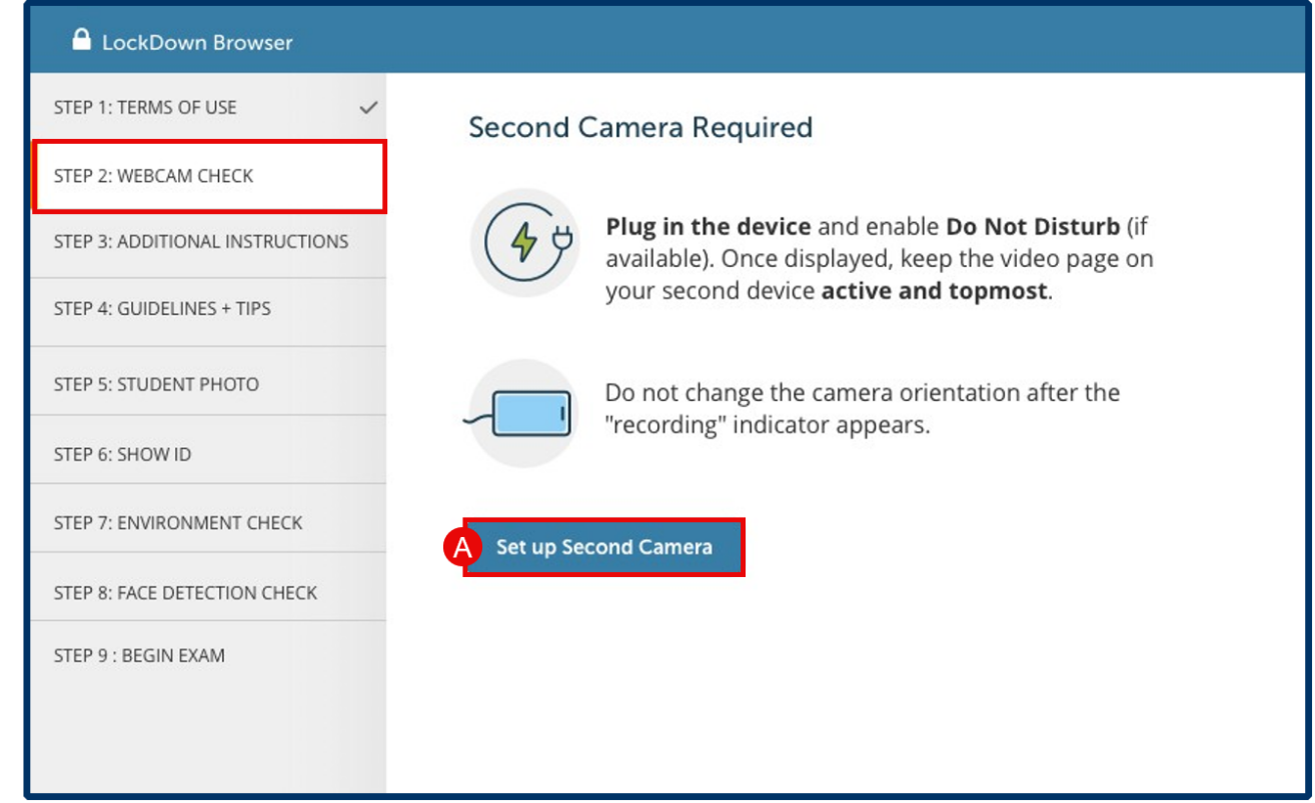Select Step 8: Face Detection Check
The width and height of the screenshot is (1315, 803).
point(208,589)
